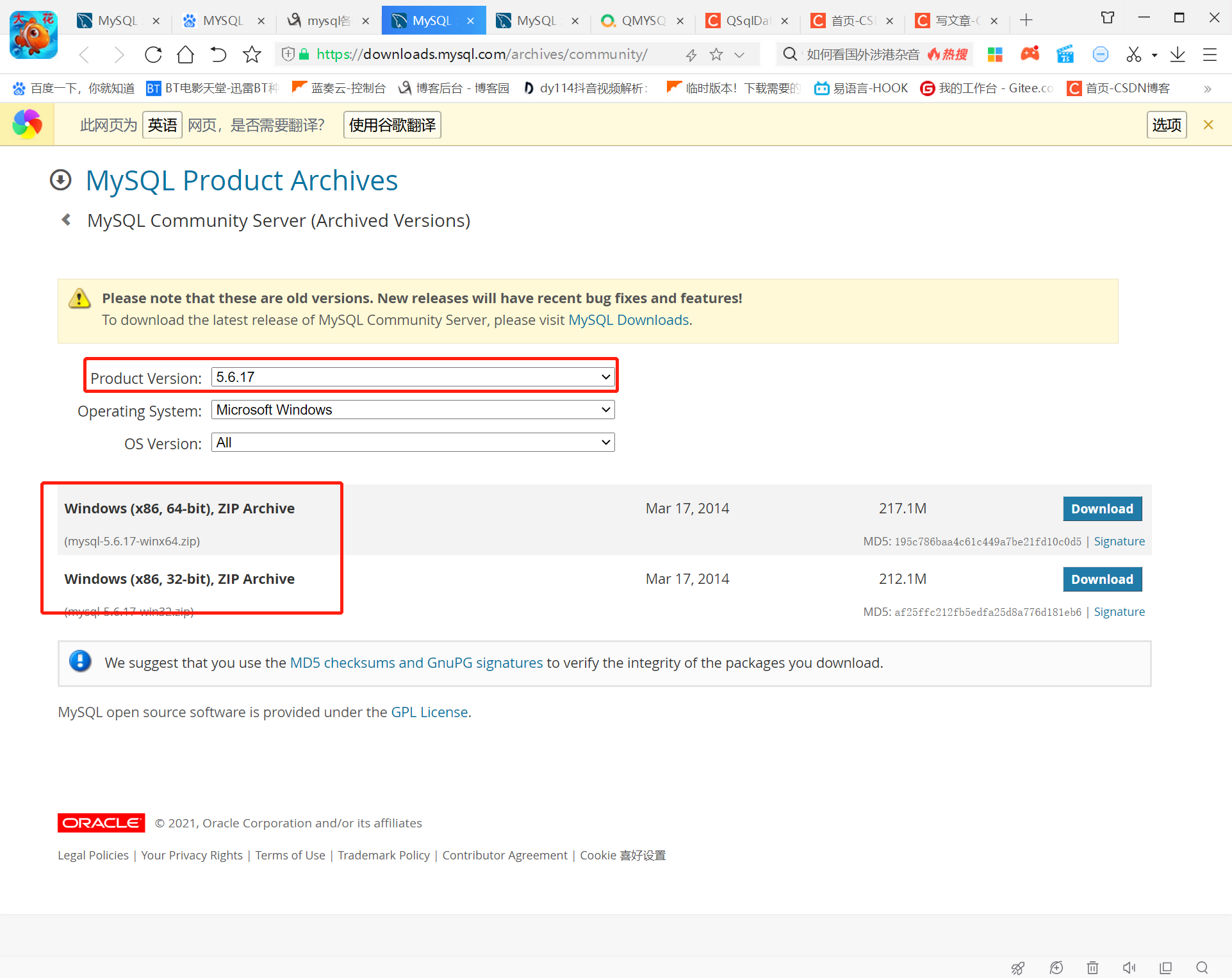
Task: Open Trademark Policy footer link
Action: [384, 856]
